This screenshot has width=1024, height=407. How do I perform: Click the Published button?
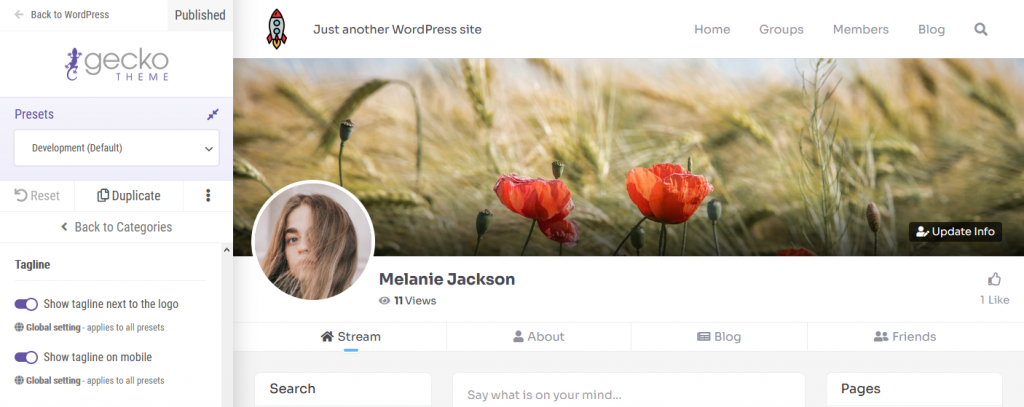[200, 15]
